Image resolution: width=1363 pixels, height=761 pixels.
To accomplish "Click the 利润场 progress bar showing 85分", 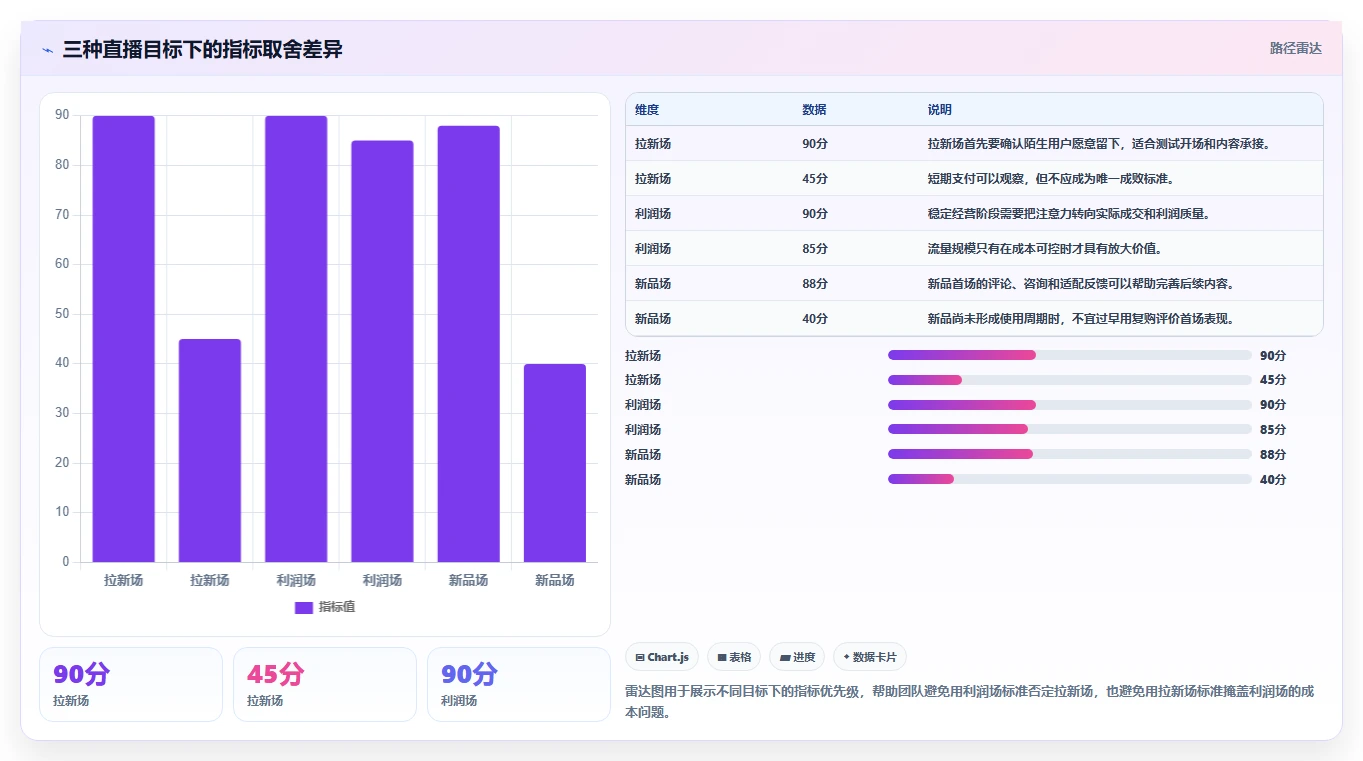I will tap(1070, 430).
